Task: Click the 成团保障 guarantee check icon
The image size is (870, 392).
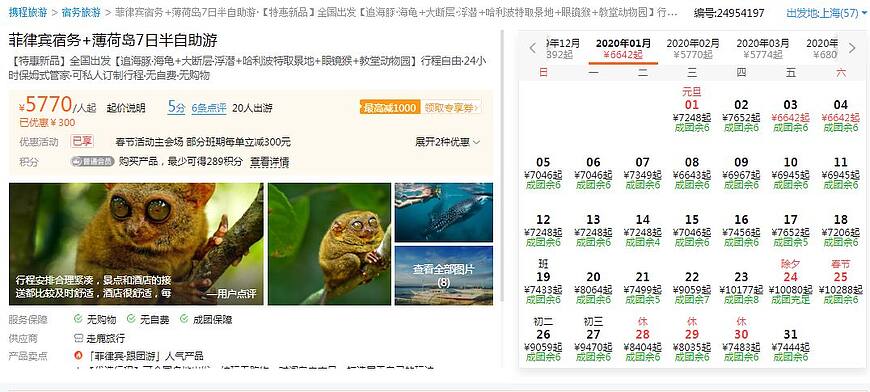Action: coord(184,319)
